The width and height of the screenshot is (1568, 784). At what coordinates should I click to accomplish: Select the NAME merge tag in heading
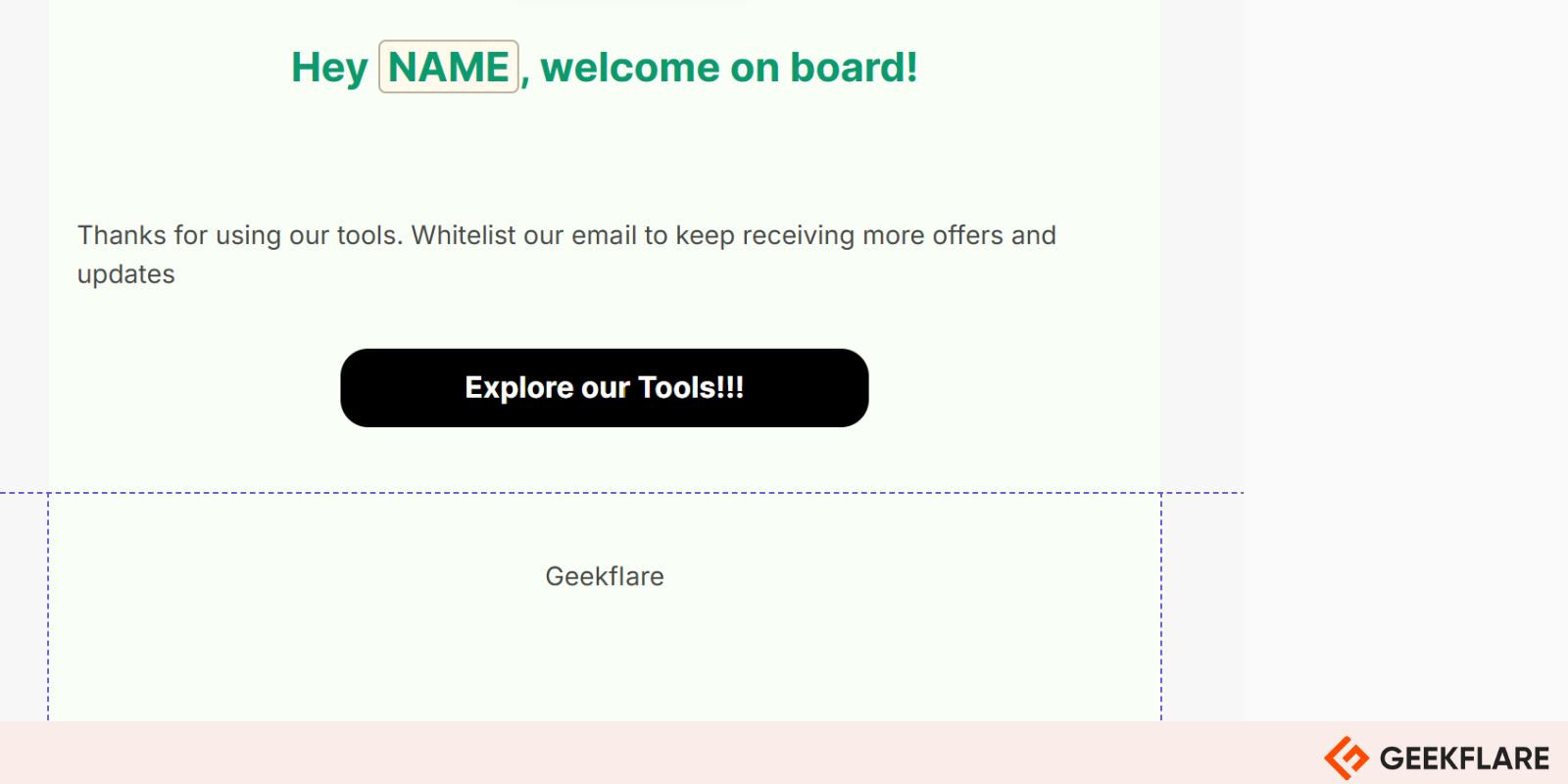pos(449,67)
